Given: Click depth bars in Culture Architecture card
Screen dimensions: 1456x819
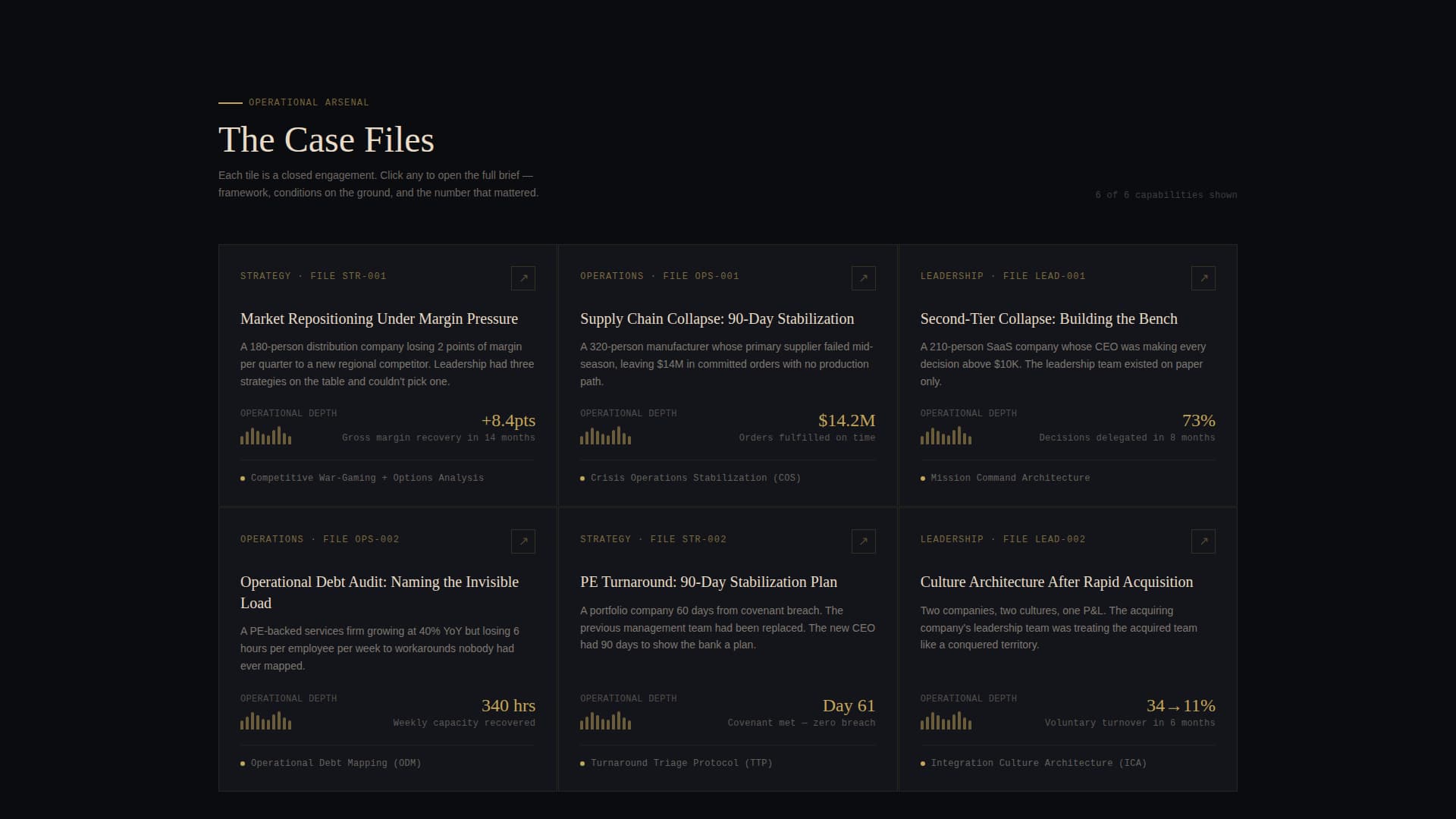Looking at the screenshot, I should 946,720.
